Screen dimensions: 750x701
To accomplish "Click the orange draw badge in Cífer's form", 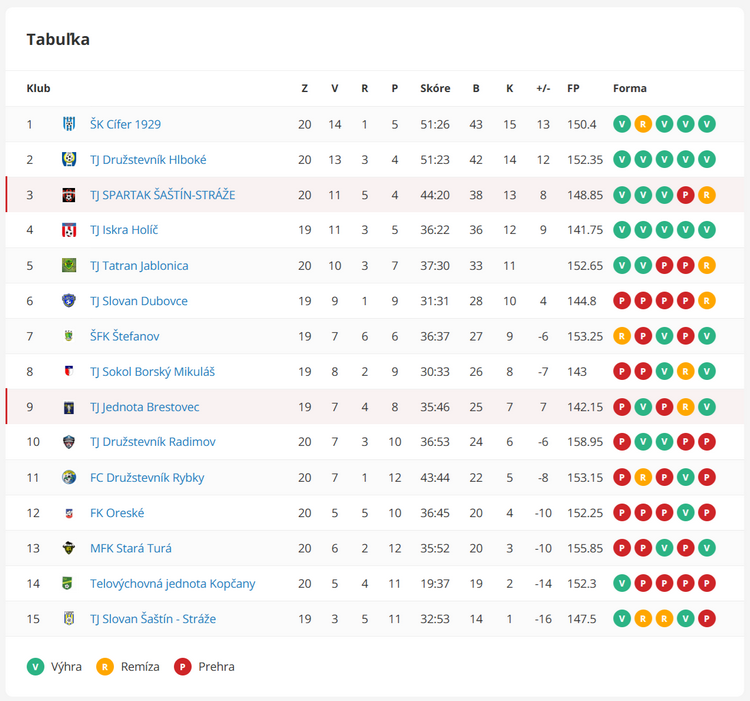I will tap(643, 124).
